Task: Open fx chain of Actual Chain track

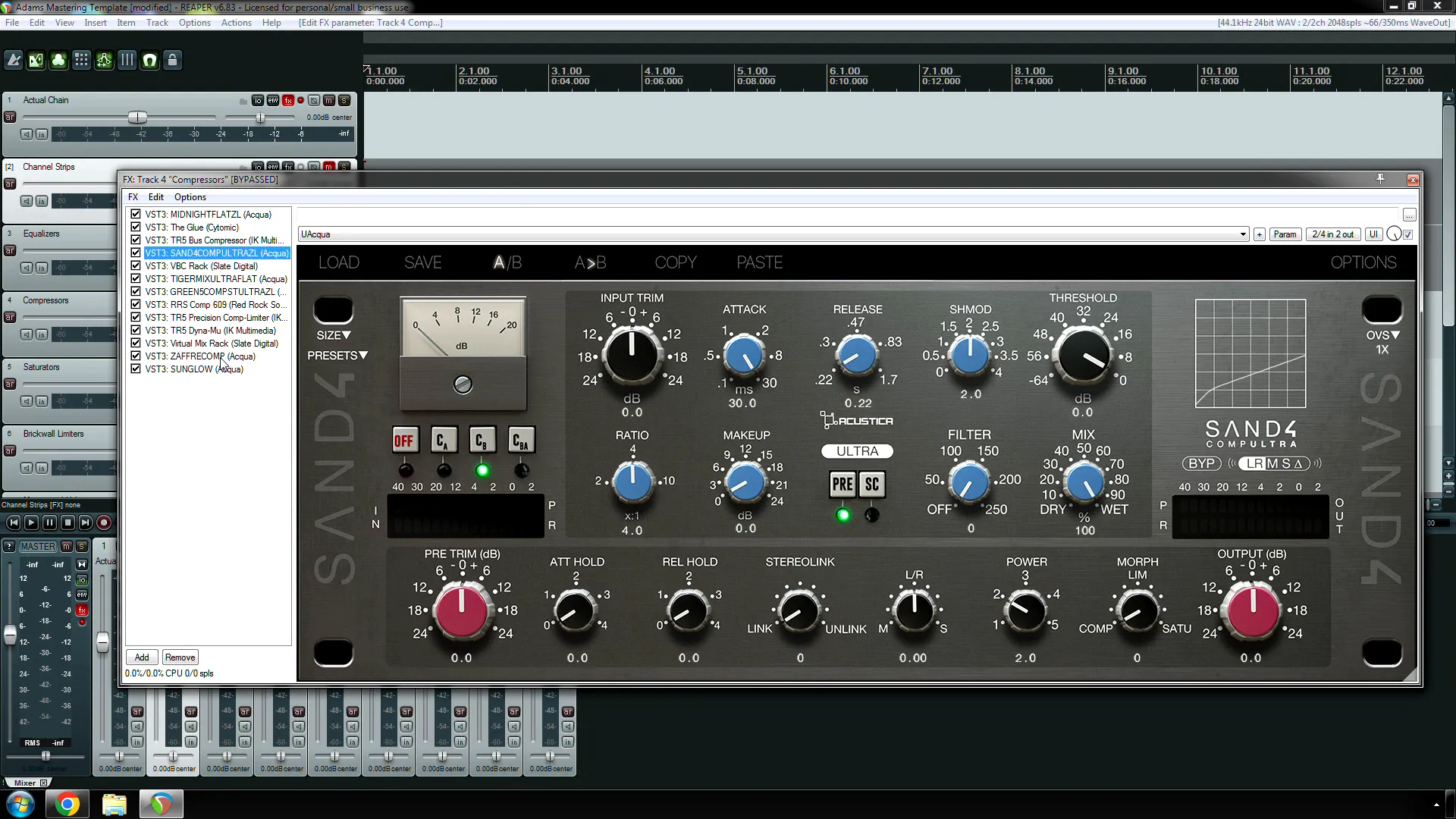Action: coord(288,100)
